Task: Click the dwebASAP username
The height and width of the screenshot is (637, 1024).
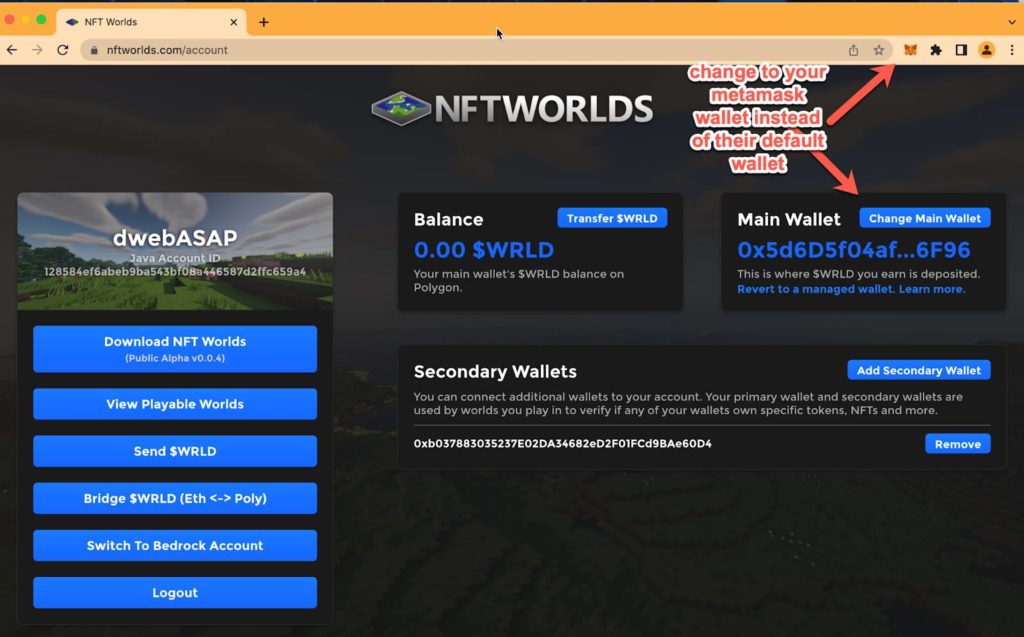Action: click(x=175, y=238)
